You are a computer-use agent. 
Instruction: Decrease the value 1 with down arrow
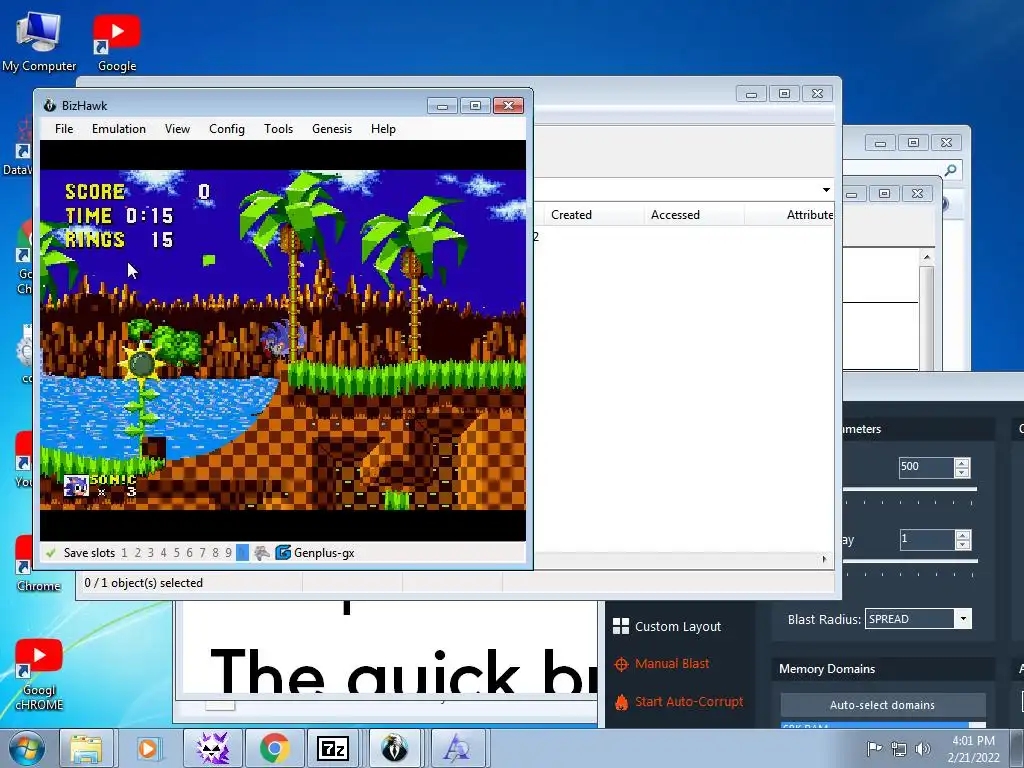[962, 545]
